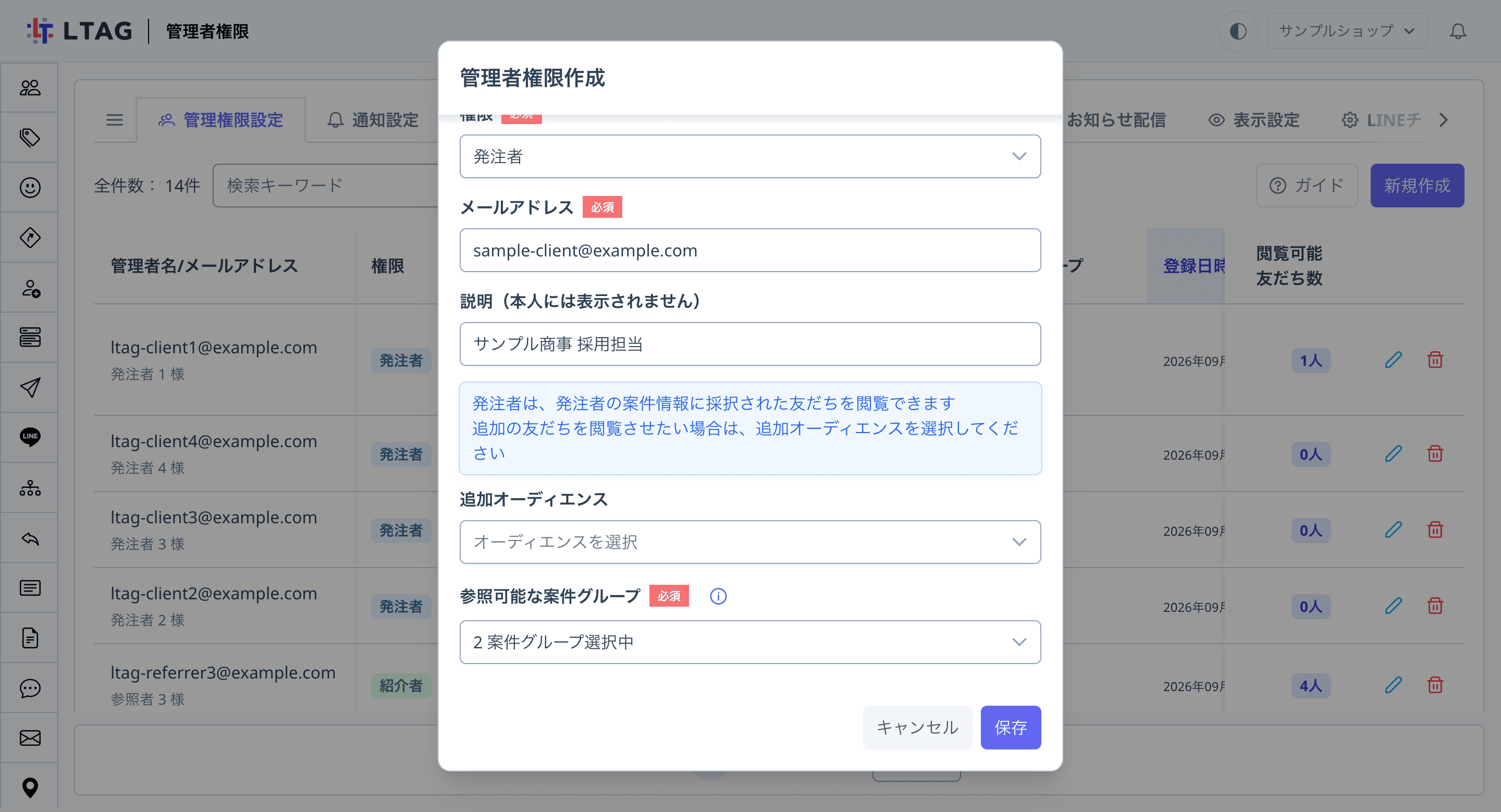Click the ltag-client2@example.com entry
The height and width of the screenshot is (812, 1501).
214,594
